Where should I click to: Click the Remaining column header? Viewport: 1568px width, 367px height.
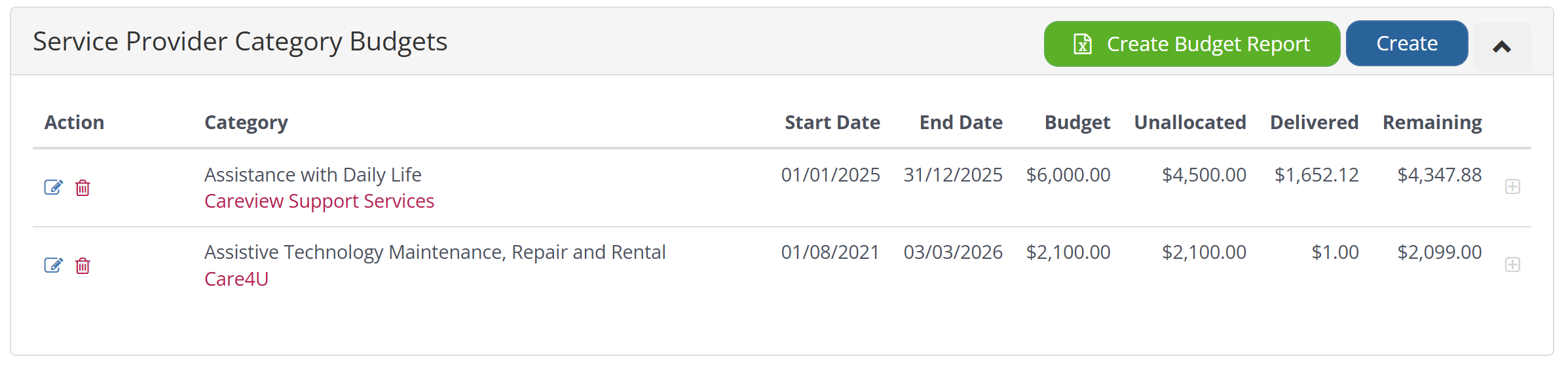coord(1432,123)
